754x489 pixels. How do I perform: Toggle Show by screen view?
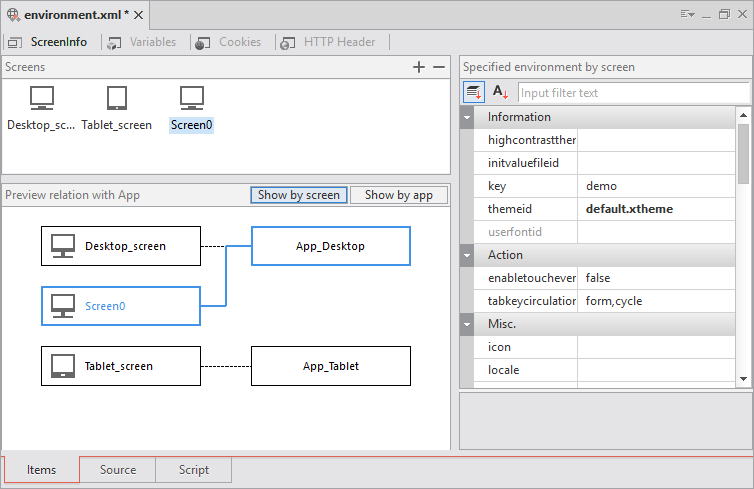pos(299,195)
